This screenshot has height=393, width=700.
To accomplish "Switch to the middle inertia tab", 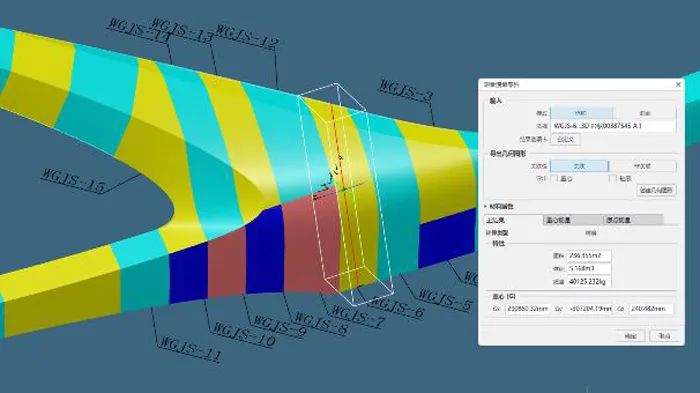I will click(x=573, y=220).
